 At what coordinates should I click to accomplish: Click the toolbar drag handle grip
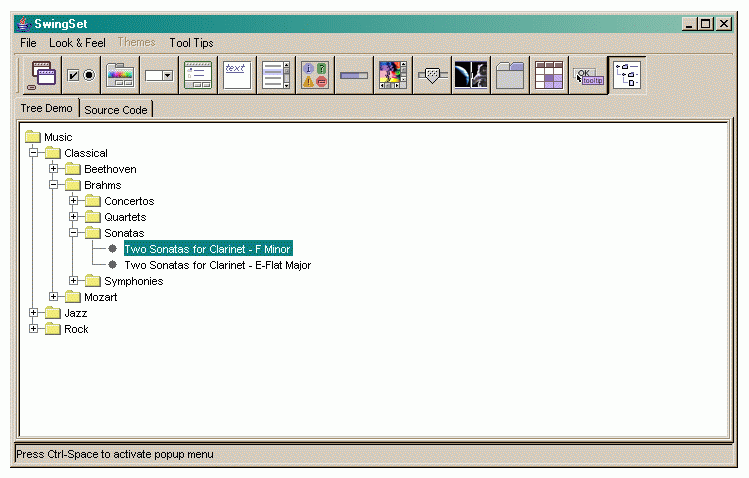(x=19, y=75)
